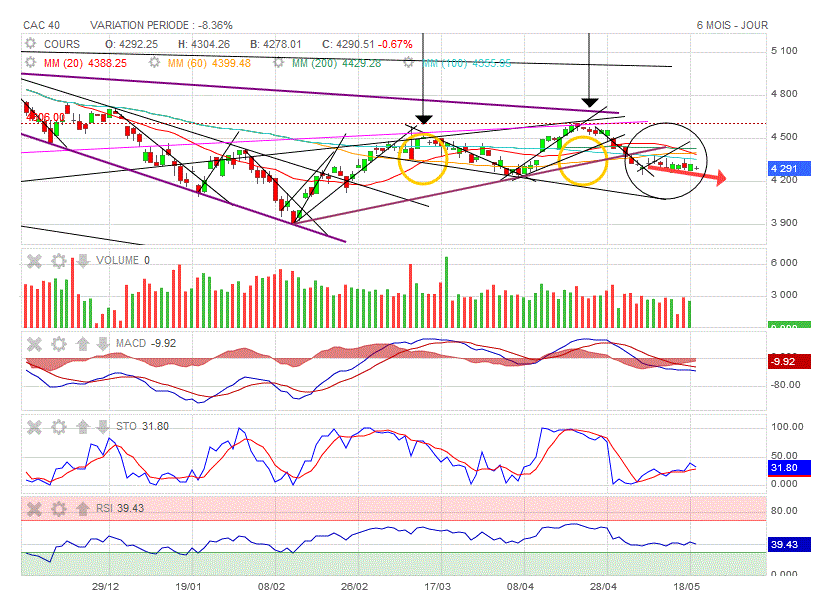This screenshot has width=830, height=599.
Task: Click the 29/12 date label
Action: [x=105, y=587]
